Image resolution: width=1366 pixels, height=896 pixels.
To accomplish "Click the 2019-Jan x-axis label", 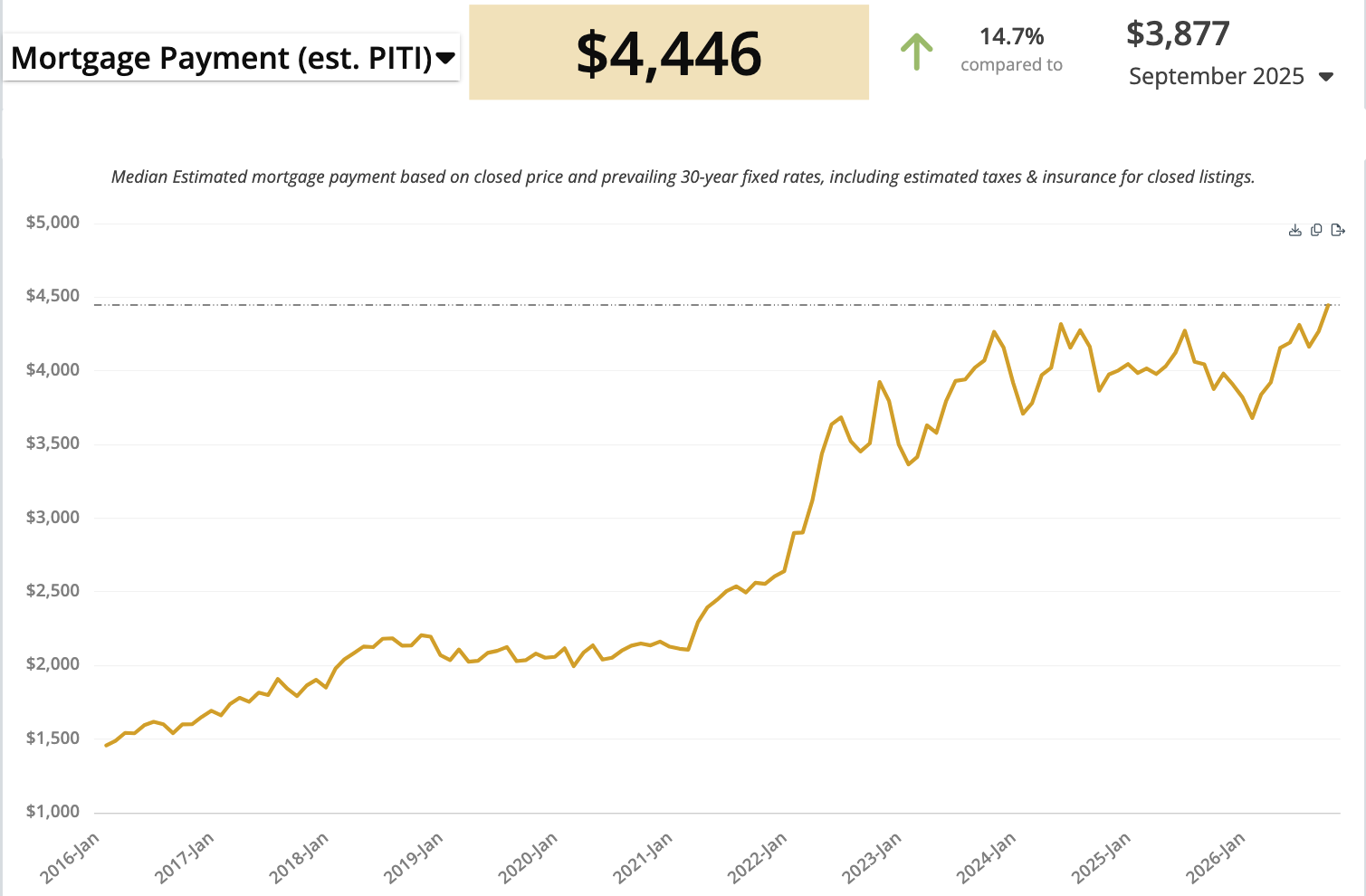I will pos(414,857).
